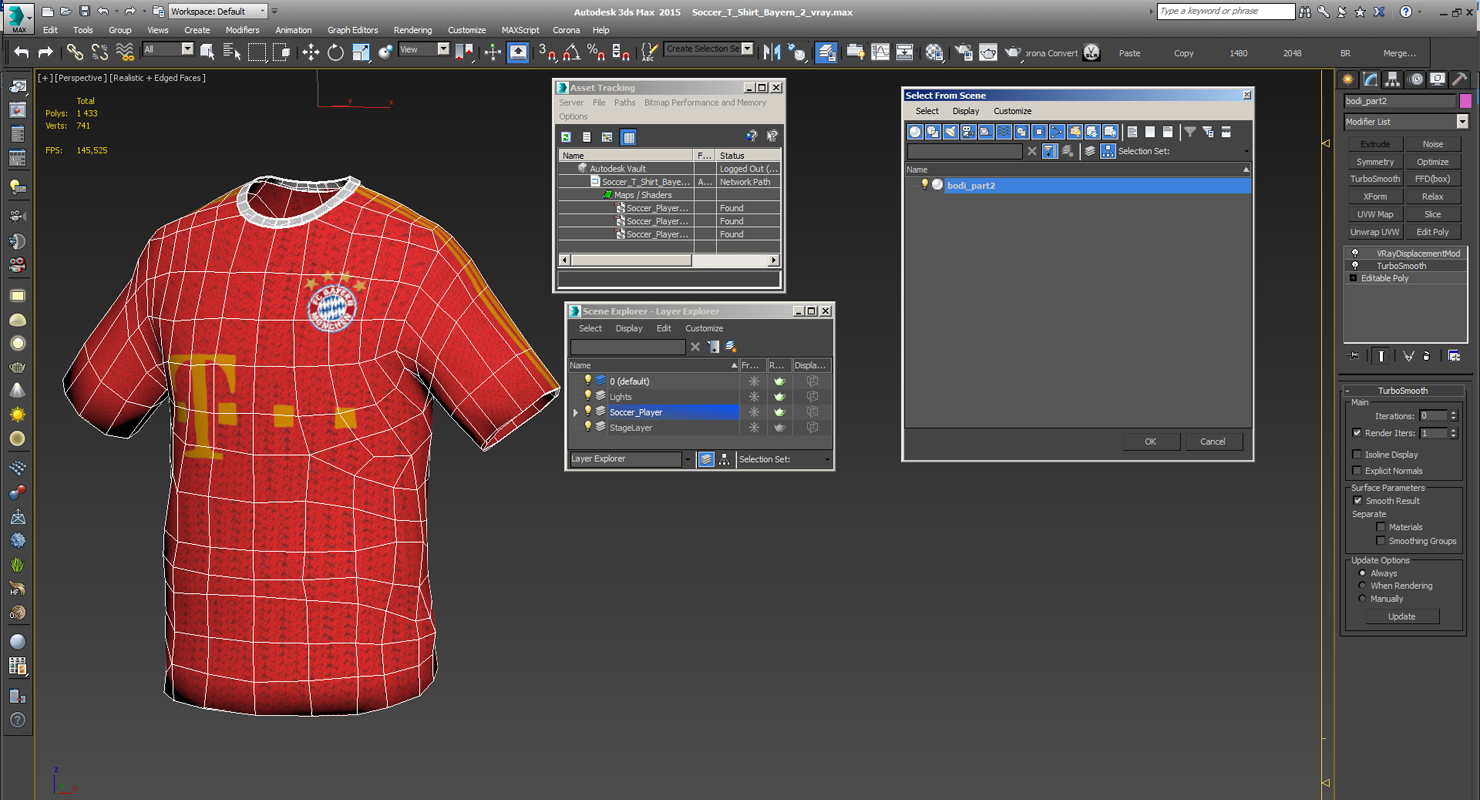Screen dimensions: 1480x800
Task: Switch to the Utilities command panel tab
Action: tap(1459, 79)
